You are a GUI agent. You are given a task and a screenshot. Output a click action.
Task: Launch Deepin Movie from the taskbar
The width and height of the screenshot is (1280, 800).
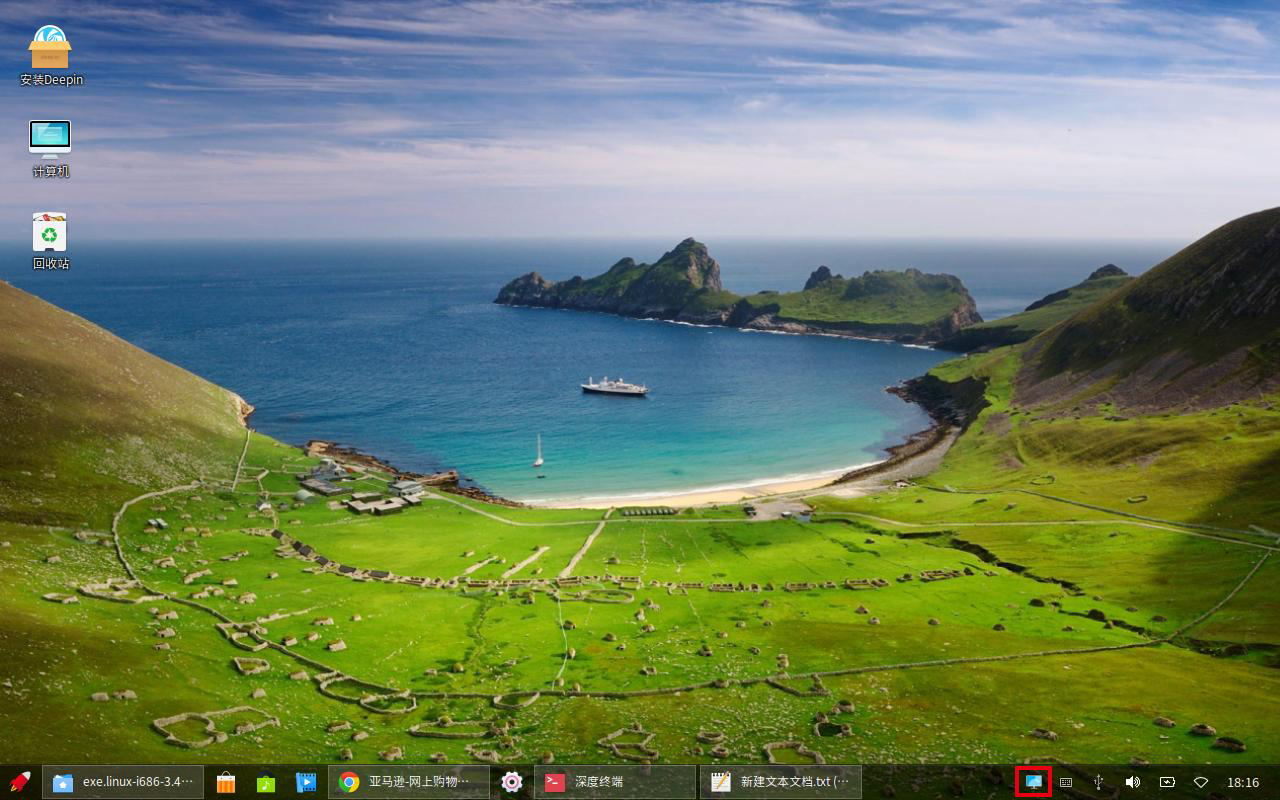306,782
